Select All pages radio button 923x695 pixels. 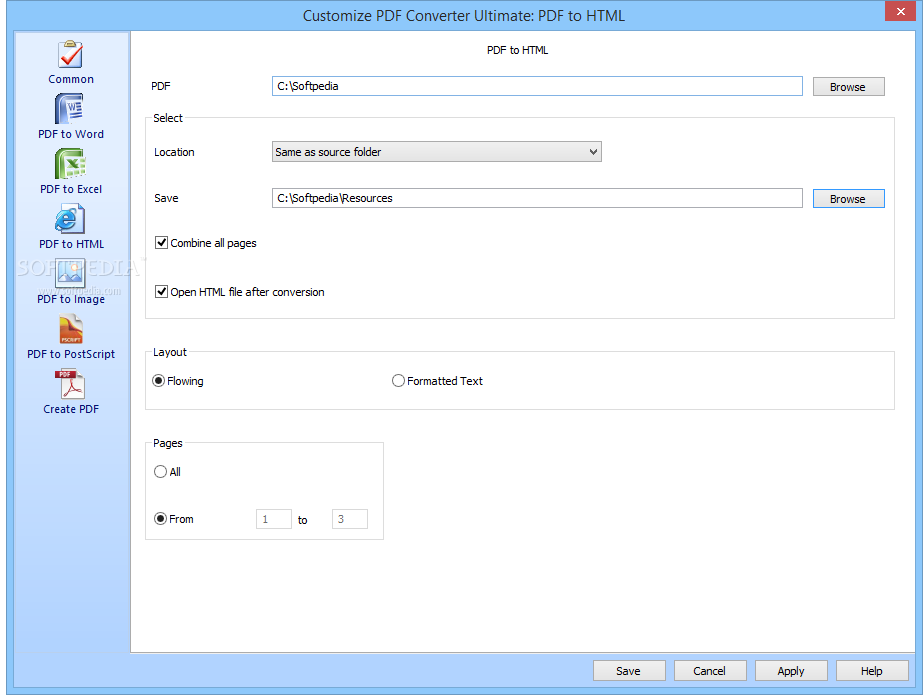(x=160, y=471)
